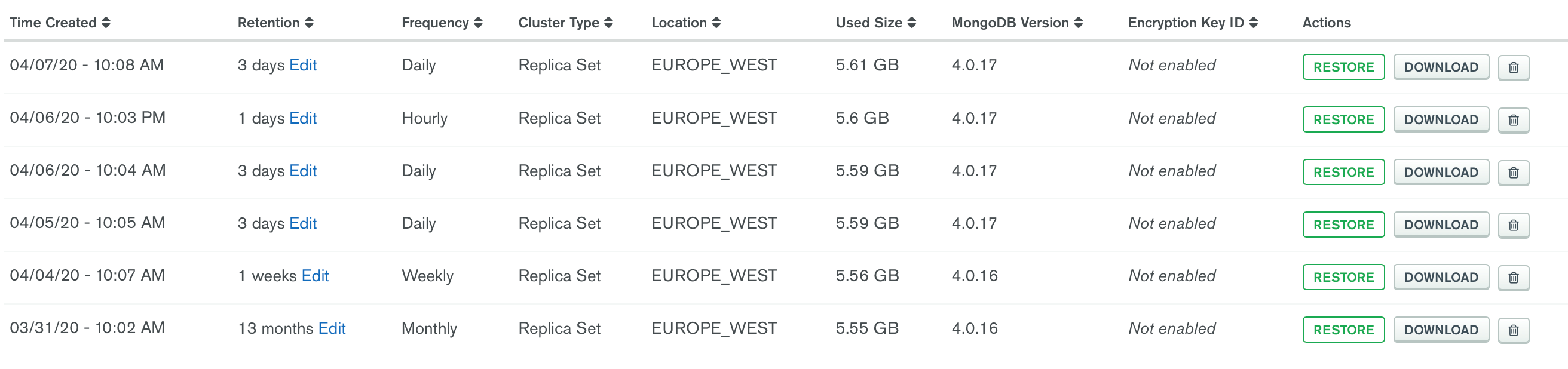Delete the 04/07/20 10:08 AM snapshot

[x=1513, y=67]
